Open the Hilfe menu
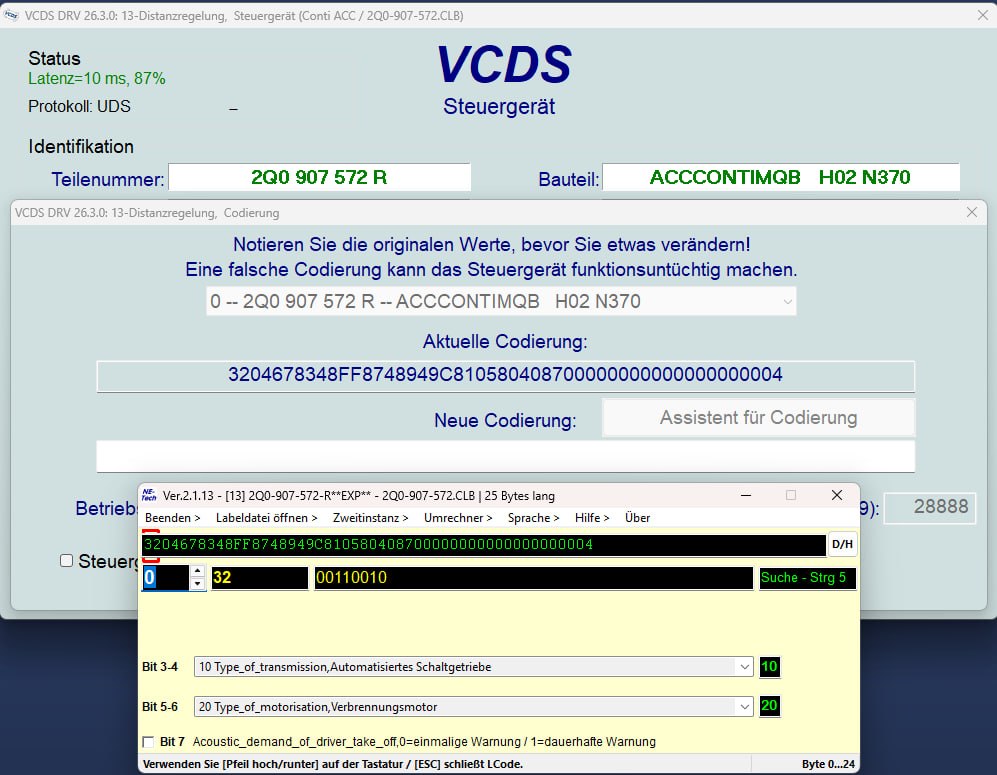This screenshot has height=775, width=997. pyautogui.click(x=592, y=518)
